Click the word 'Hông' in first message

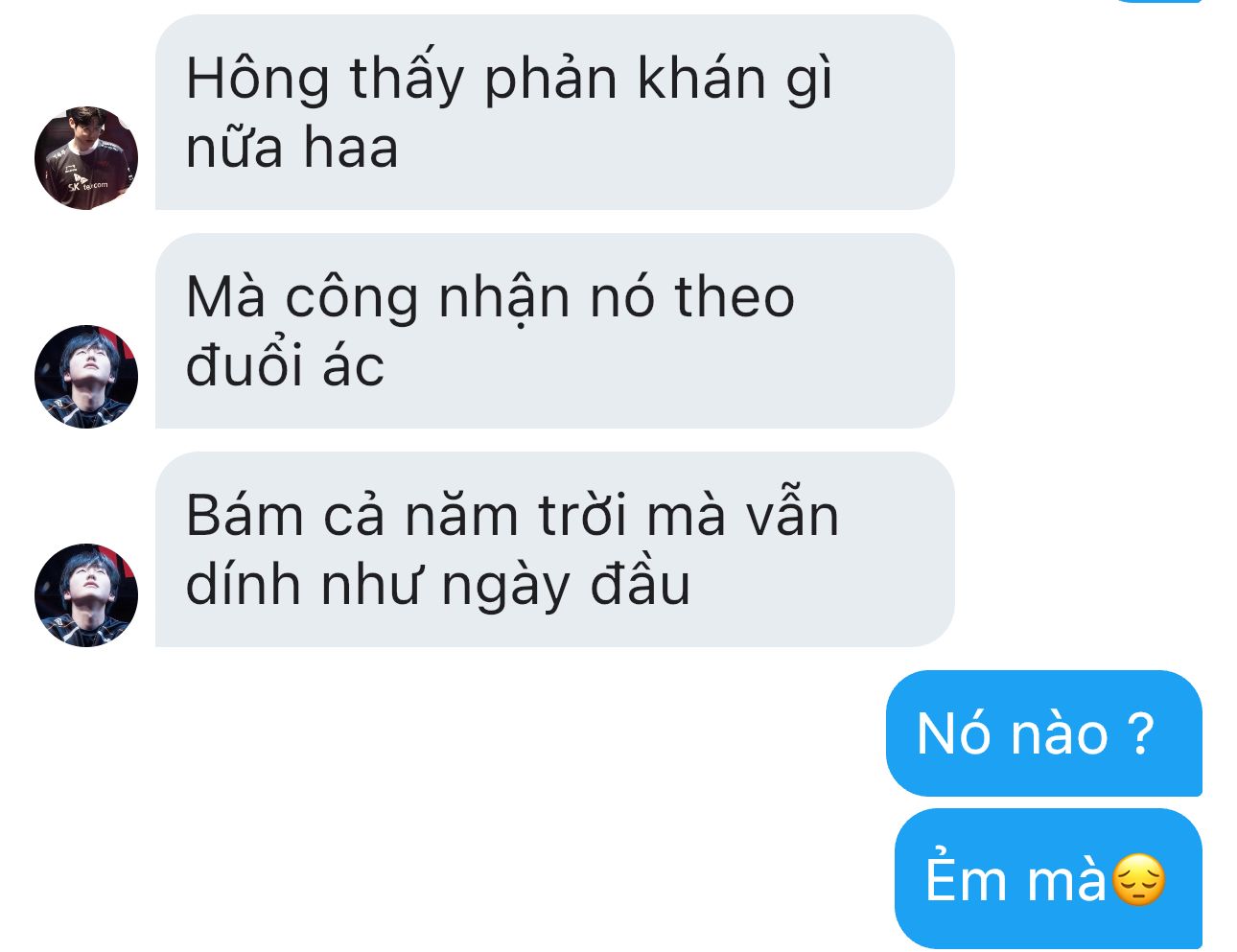[258, 81]
